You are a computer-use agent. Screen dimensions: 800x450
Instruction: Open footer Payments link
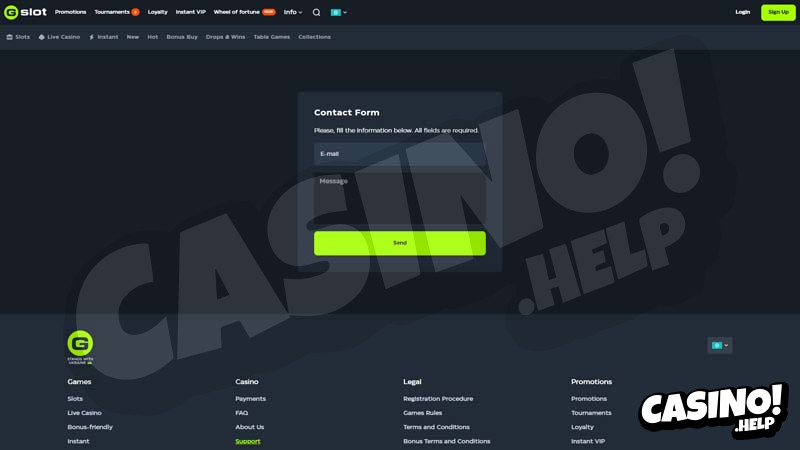click(x=251, y=398)
